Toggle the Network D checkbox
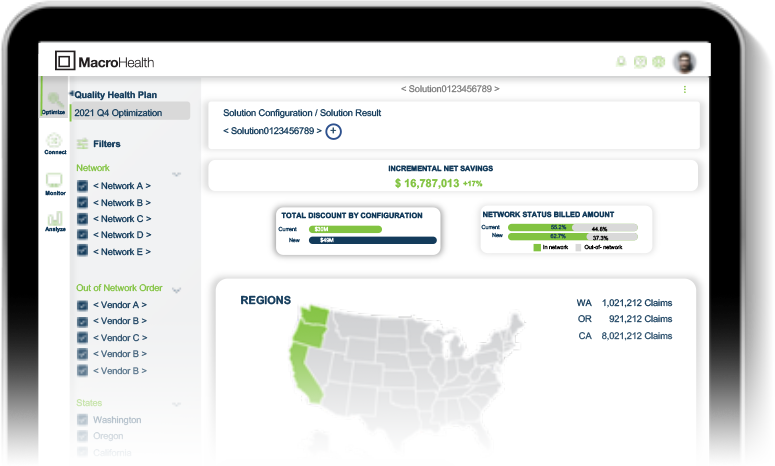The width and height of the screenshot is (775, 466). (83, 234)
